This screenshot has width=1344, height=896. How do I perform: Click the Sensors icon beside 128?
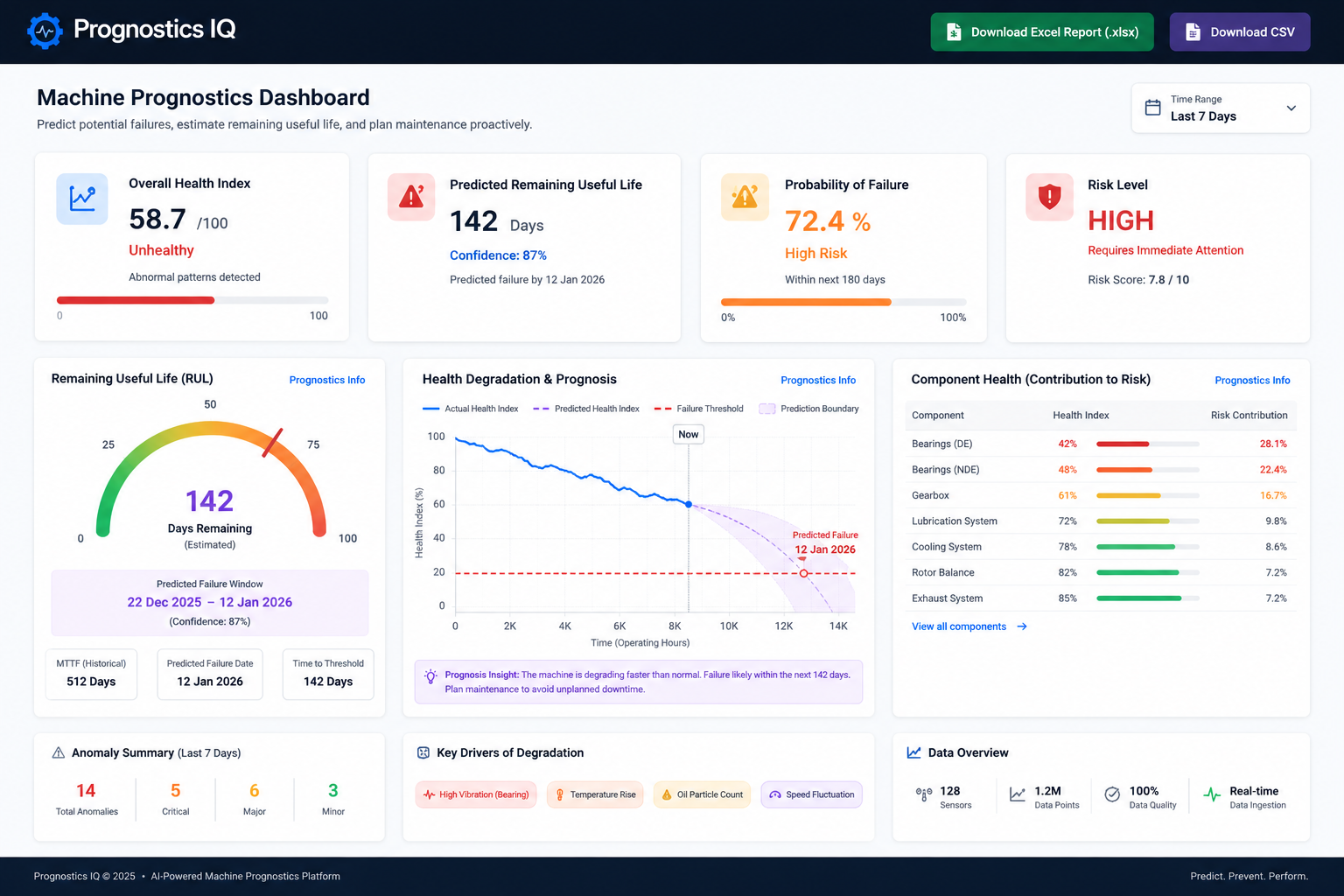pyautogui.click(x=924, y=794)
